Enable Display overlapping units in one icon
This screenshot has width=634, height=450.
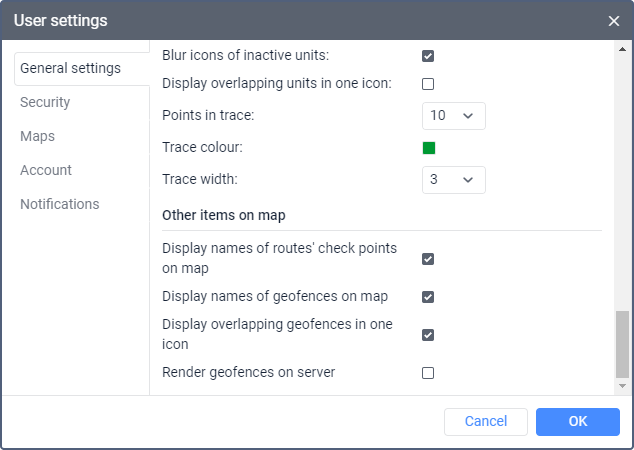[428, 84]
